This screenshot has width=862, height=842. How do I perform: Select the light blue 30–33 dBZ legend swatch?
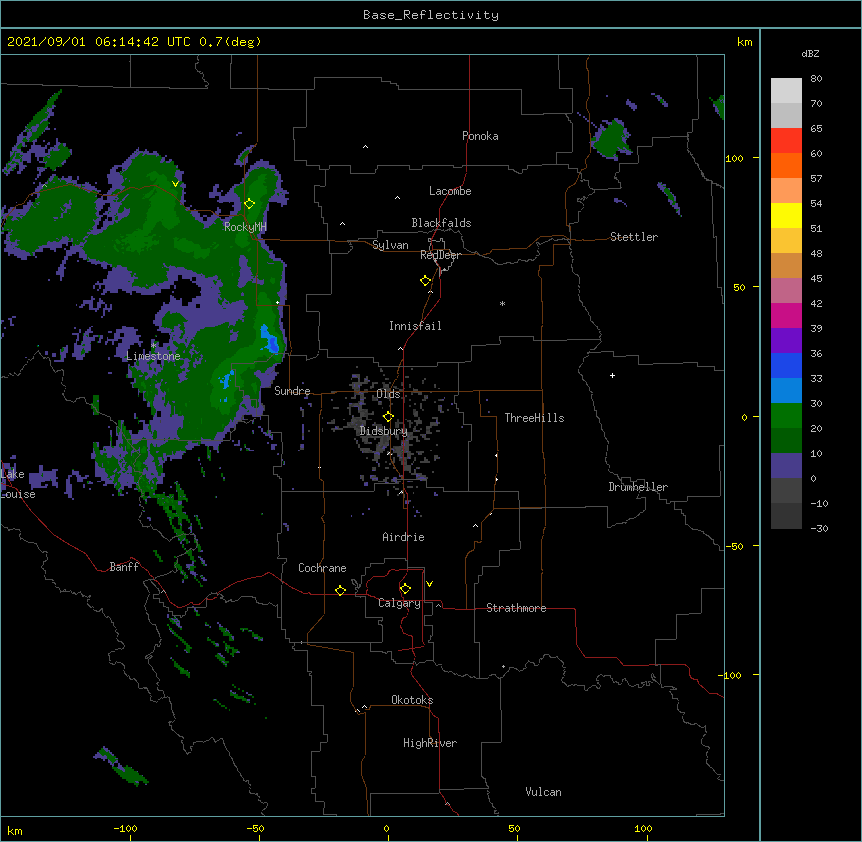point(786,391)
